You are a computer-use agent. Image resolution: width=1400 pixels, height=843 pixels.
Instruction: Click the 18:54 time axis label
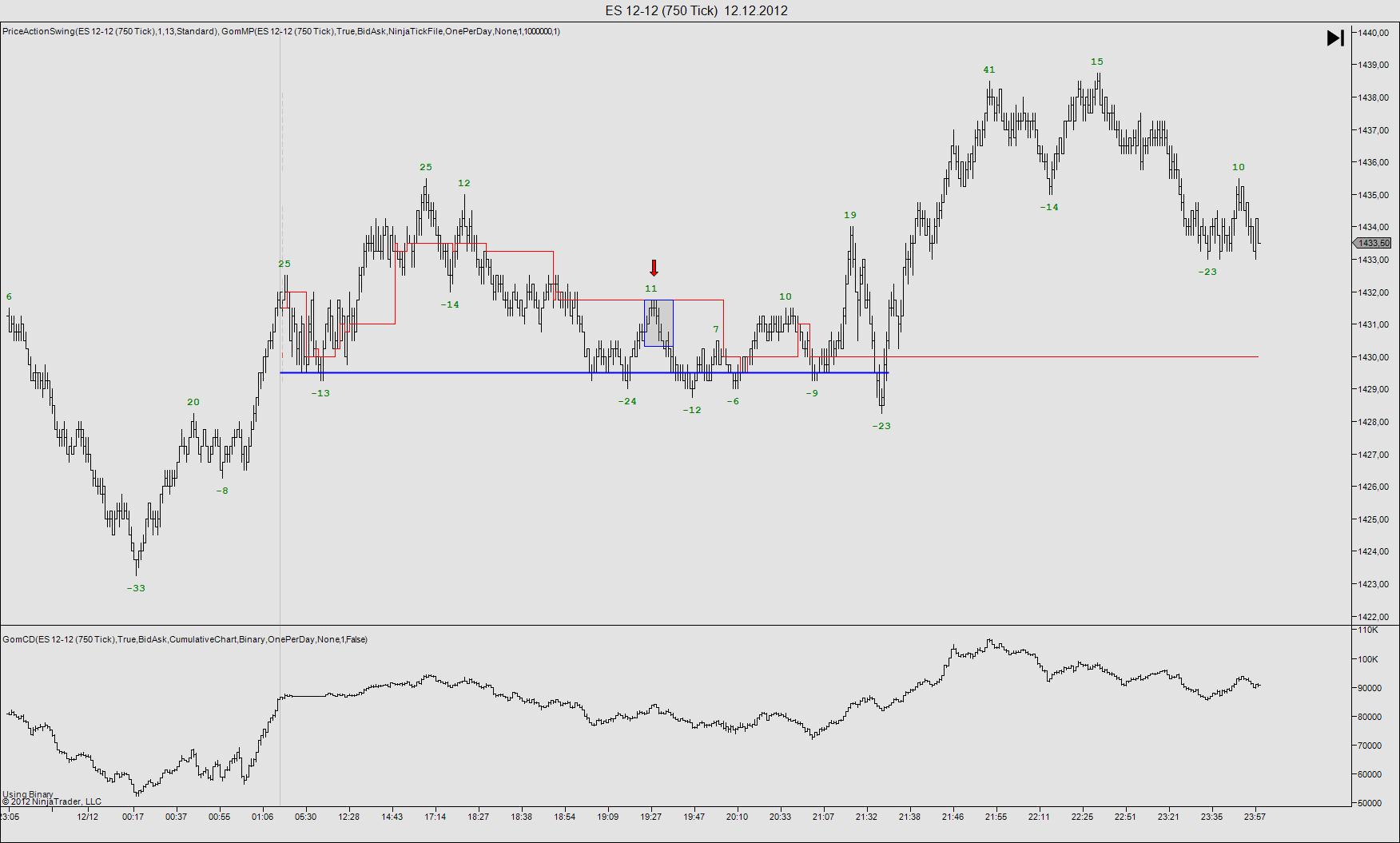[x=564, y=817]
